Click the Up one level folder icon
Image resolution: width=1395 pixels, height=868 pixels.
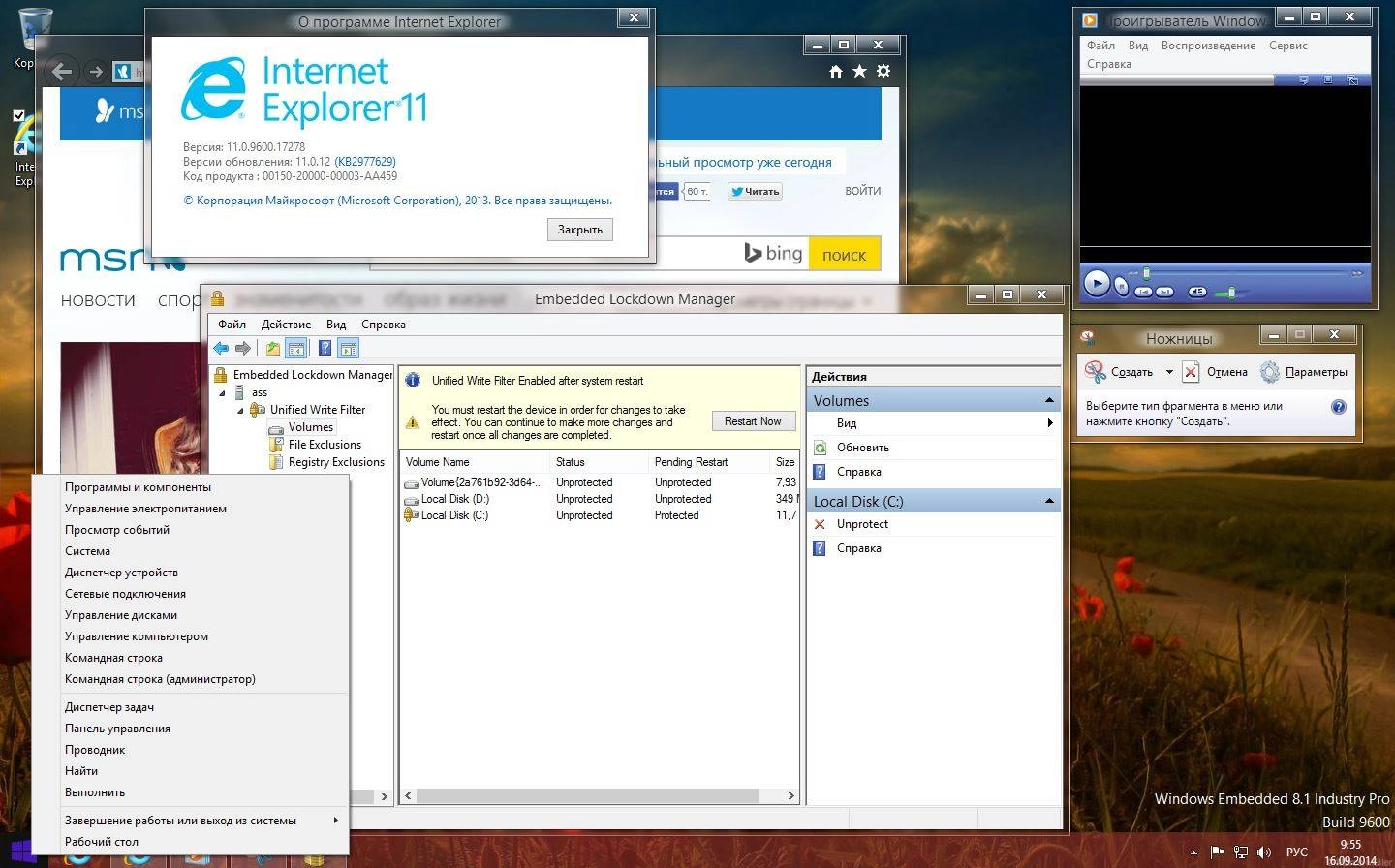(273, 348)
